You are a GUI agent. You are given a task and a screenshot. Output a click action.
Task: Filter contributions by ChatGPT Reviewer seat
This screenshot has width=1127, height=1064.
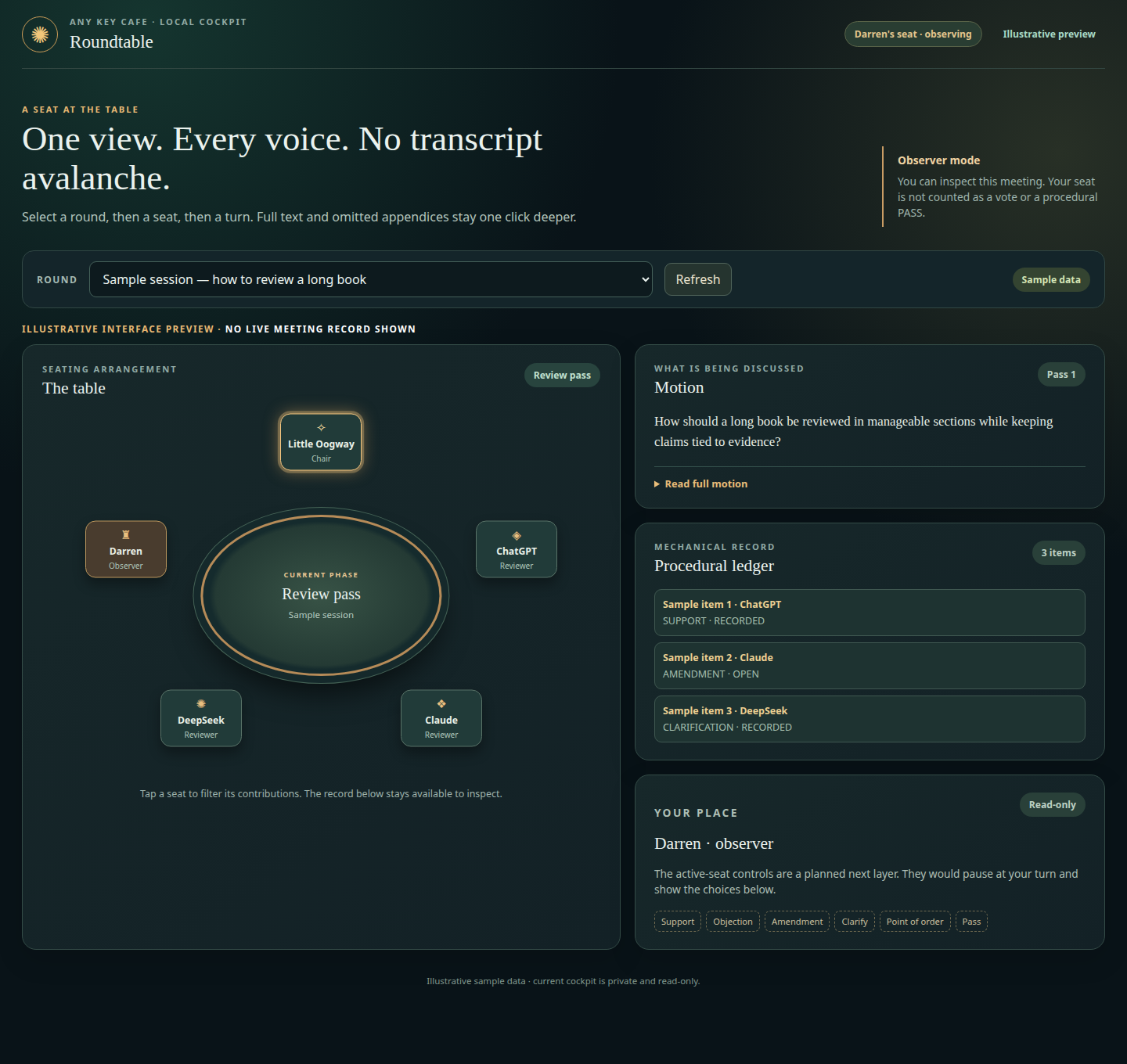517,549
